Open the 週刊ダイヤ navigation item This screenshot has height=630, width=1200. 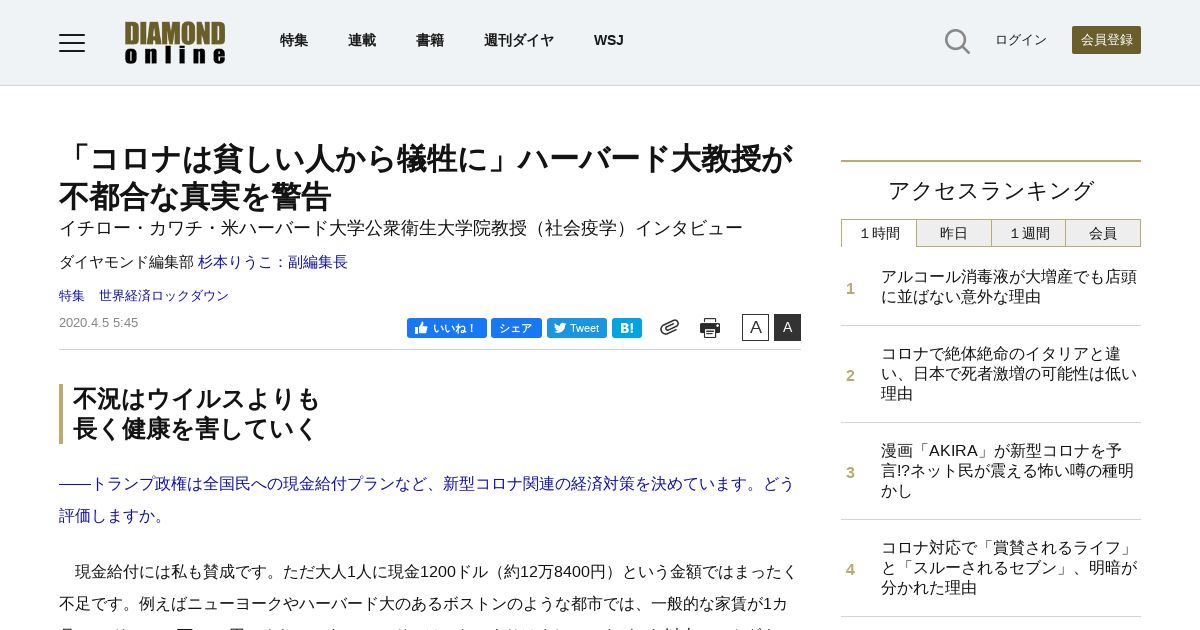[519, 40]
